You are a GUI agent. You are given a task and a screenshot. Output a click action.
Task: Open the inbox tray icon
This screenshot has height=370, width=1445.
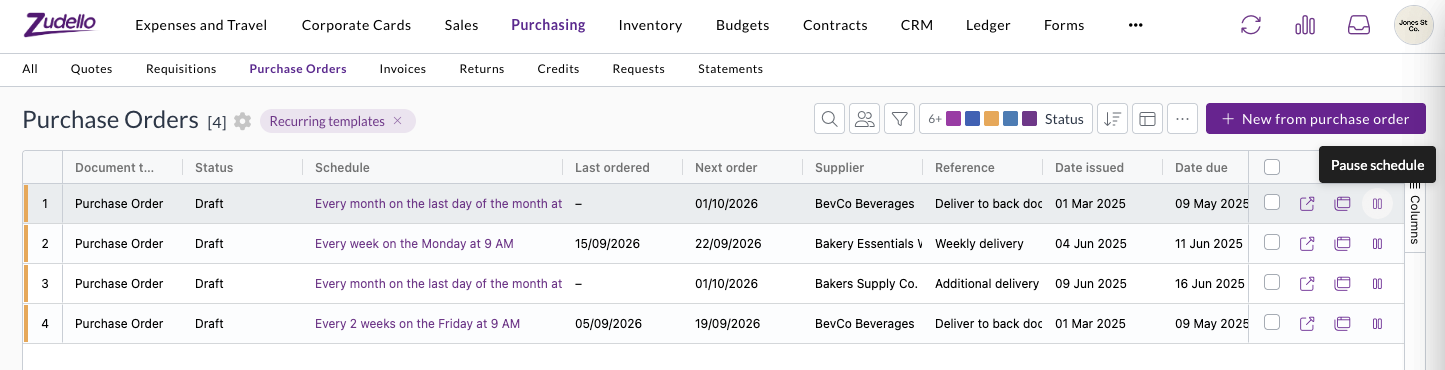point(1358,25)
